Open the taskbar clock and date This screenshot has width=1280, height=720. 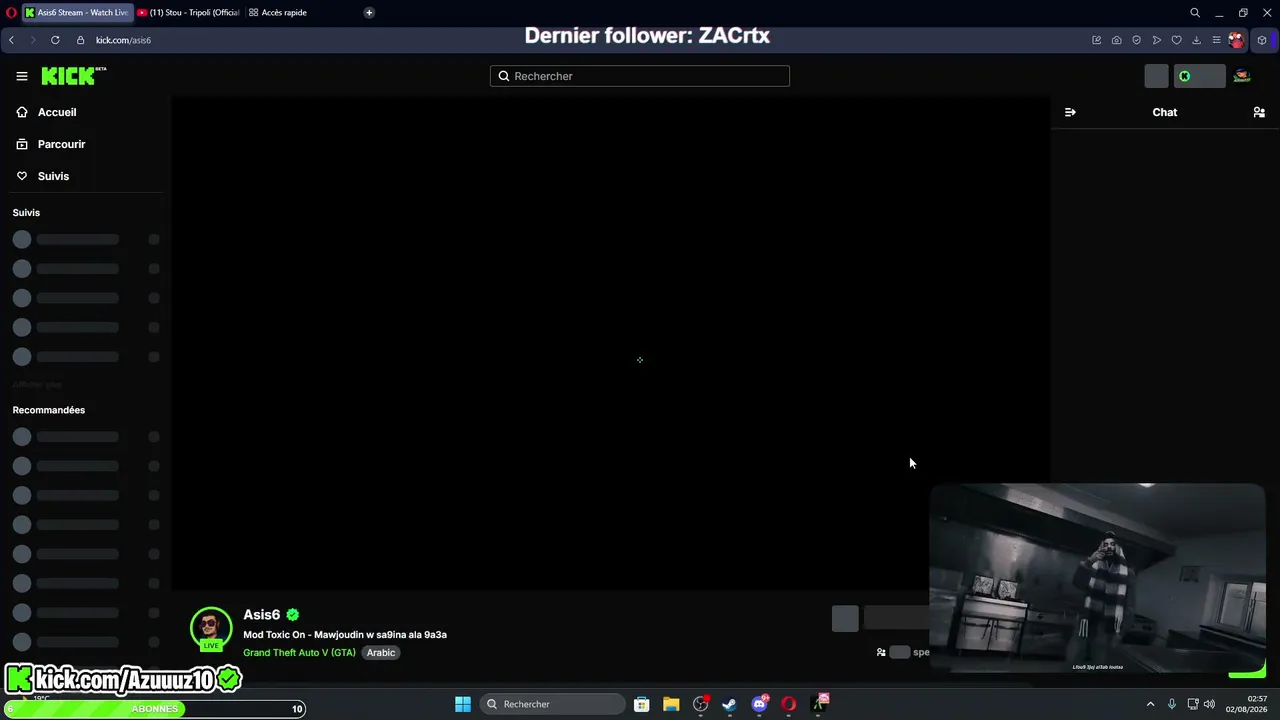click(1248, 704)
